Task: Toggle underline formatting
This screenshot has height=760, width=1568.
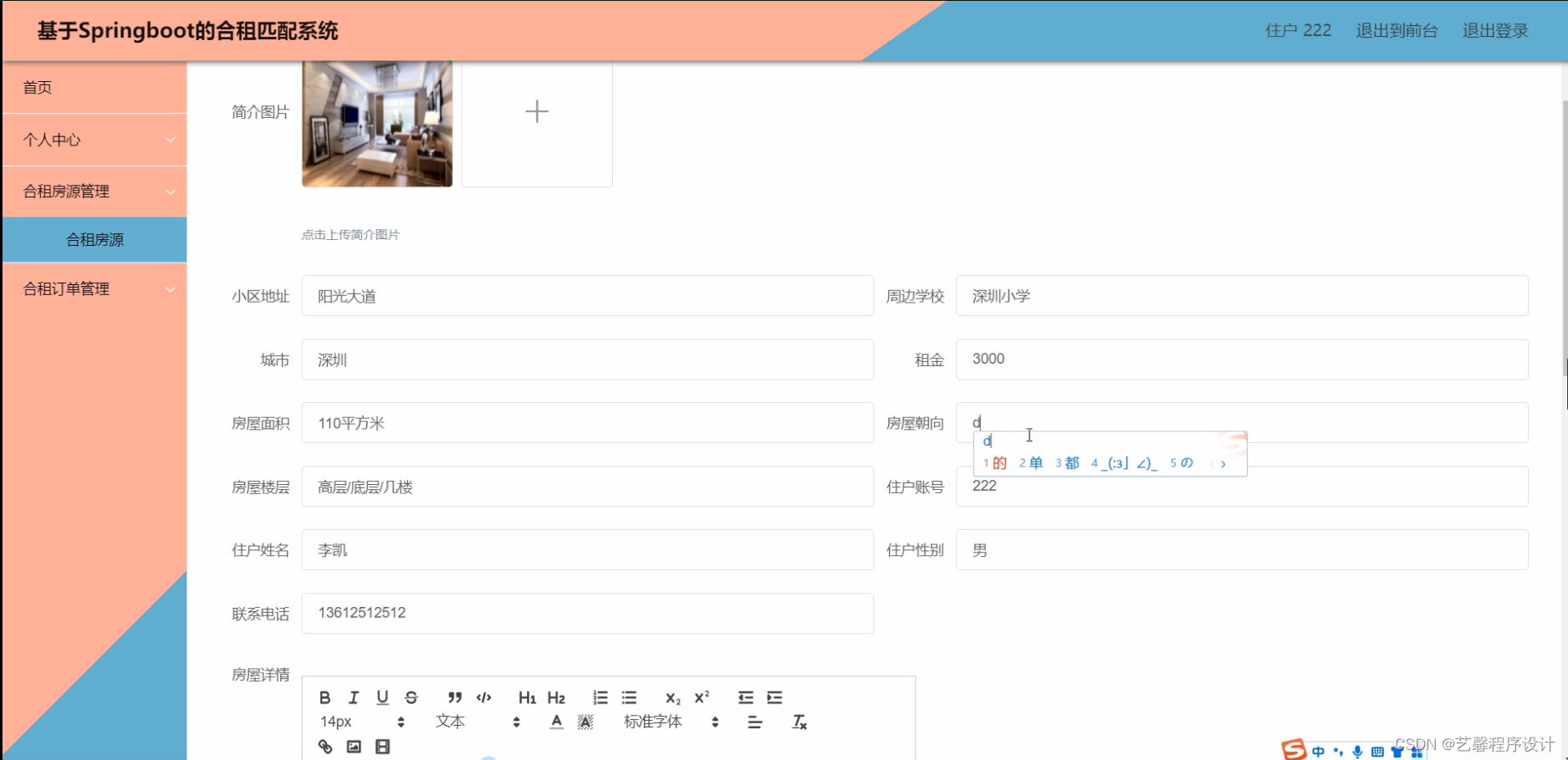Action: [382, 697]
